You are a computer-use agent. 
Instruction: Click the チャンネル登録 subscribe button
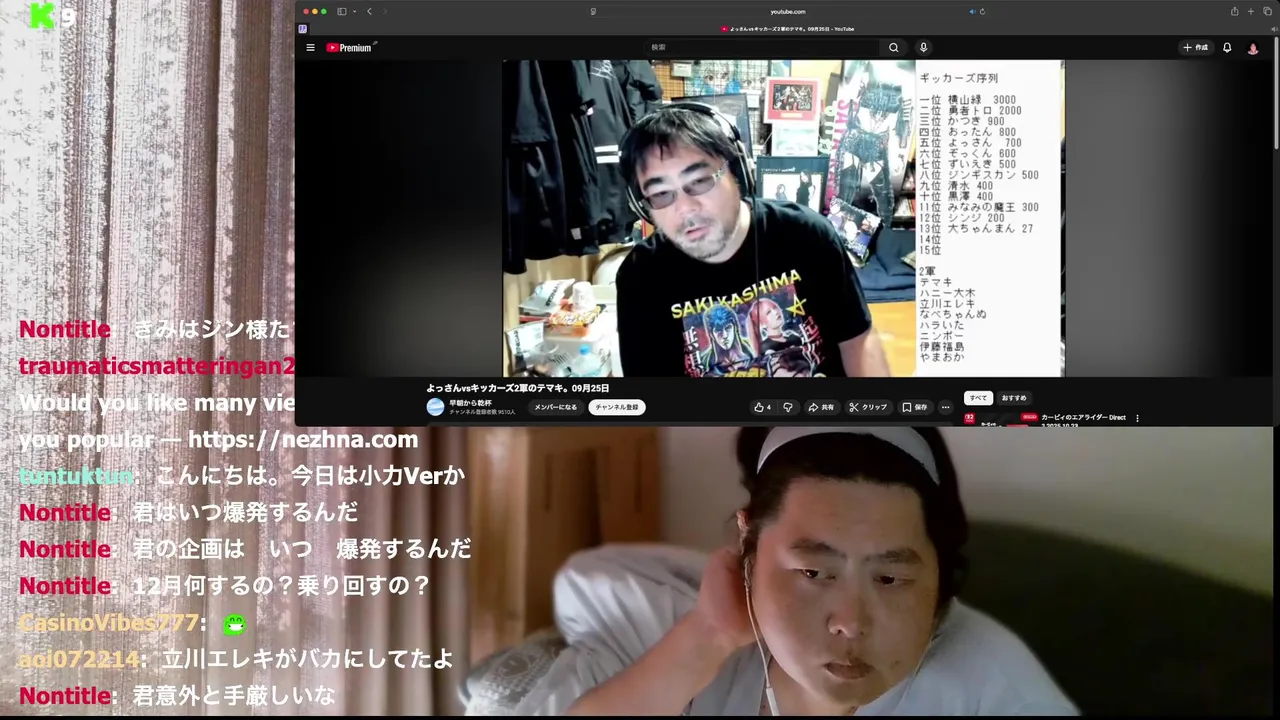(x=617, y=407)
